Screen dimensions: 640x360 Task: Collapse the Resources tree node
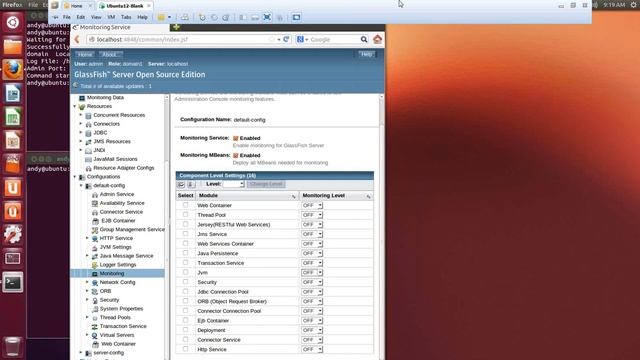pos(75,107)
